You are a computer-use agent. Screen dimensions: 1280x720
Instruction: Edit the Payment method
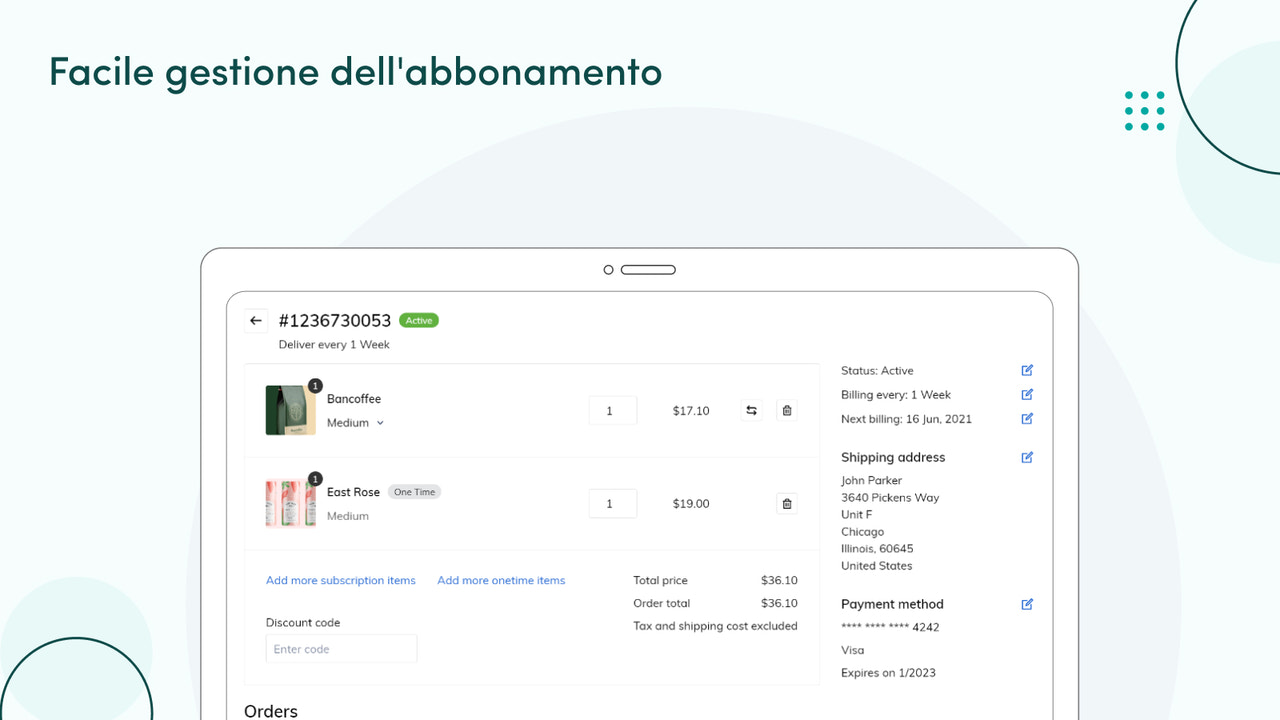(1027, 604)
